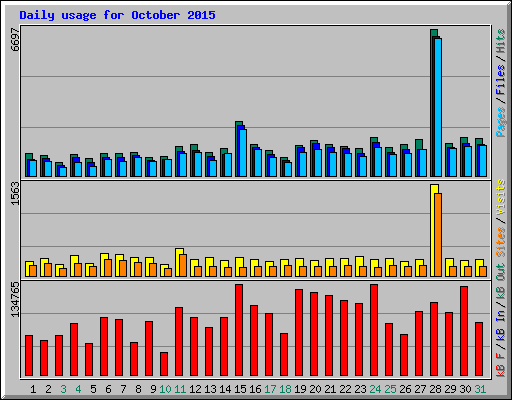Select day label 21

tap(330, 389)
